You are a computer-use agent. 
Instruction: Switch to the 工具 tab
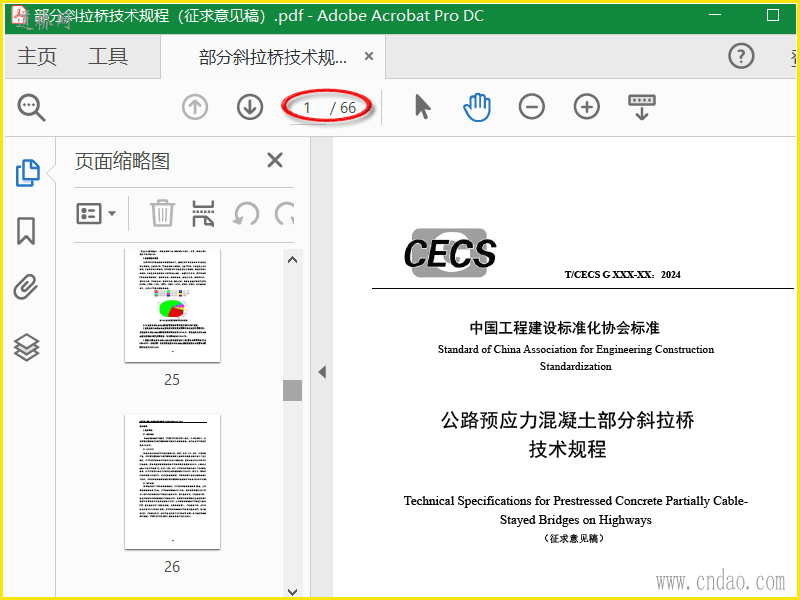click(x=108, y=56)
